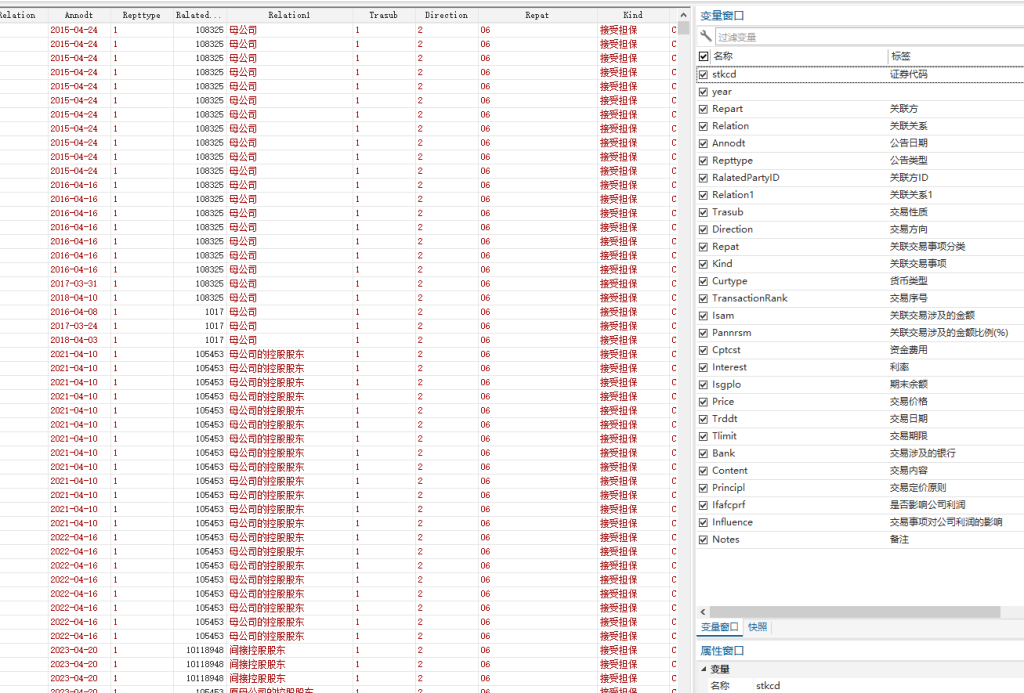
Task: Click the data grid vertical scrollbar thumb
Action: [x=683, y=27]
